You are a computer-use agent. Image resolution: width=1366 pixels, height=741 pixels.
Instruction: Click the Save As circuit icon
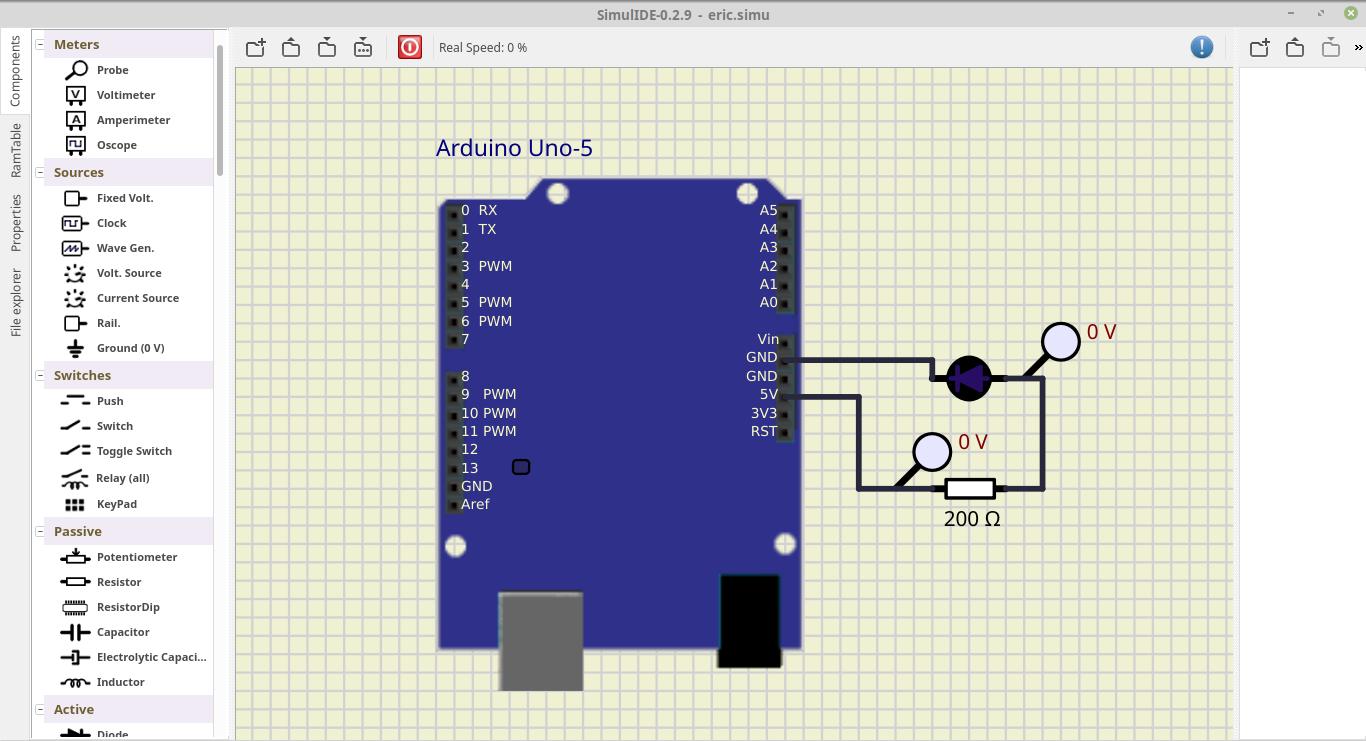click(x=363, y=47)
